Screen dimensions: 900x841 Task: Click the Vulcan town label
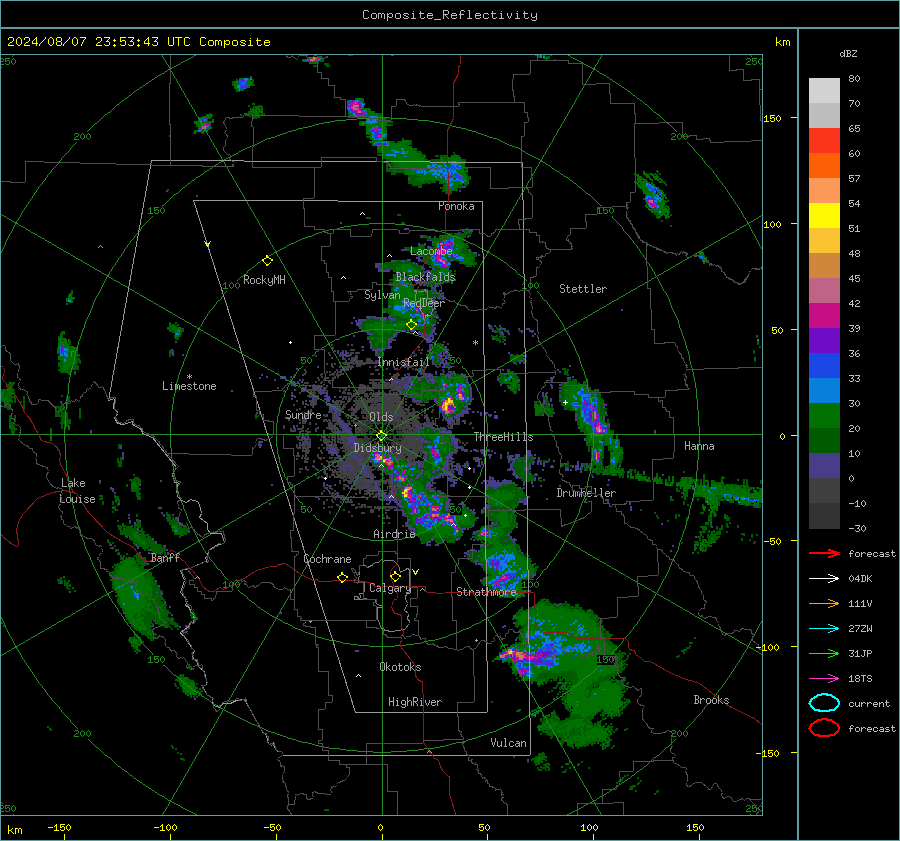(508, 743)
